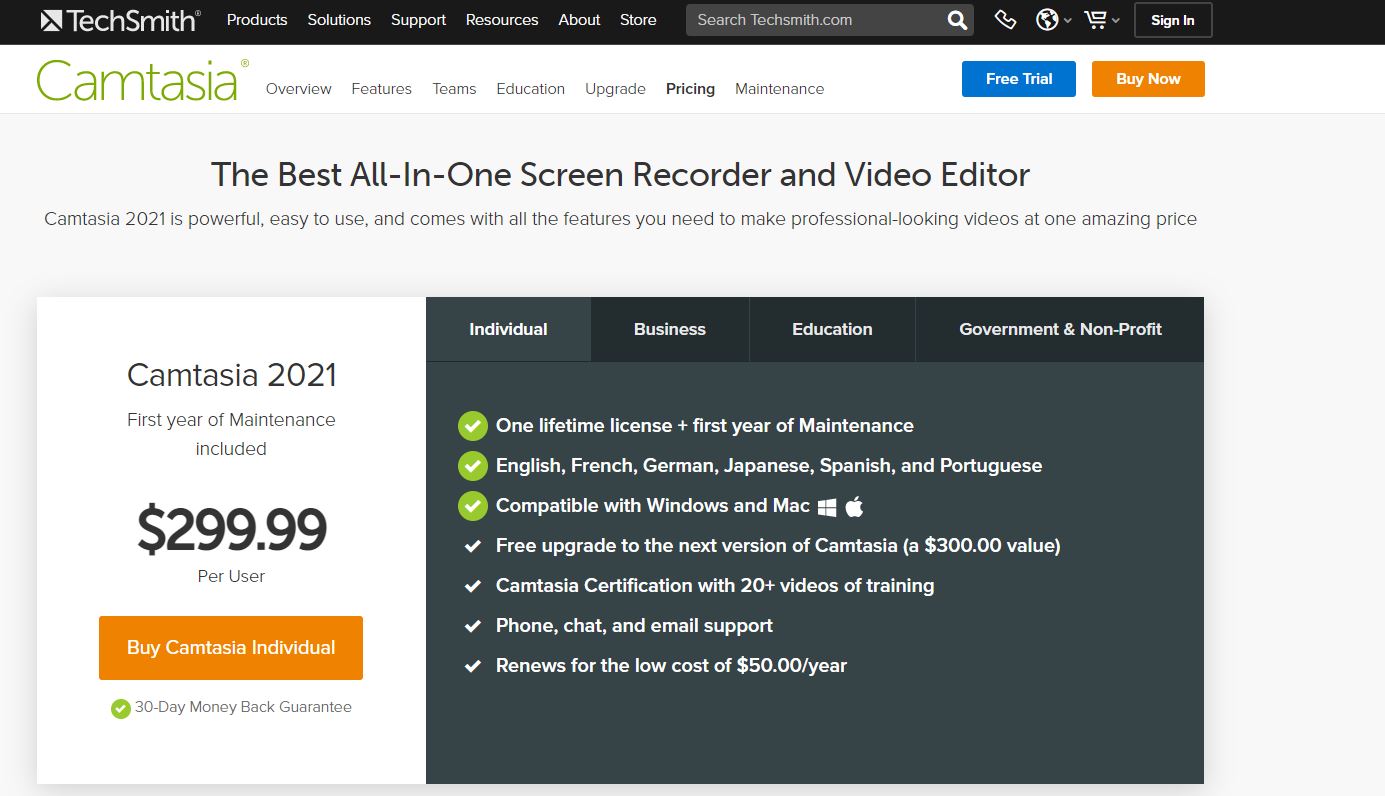This screenshot has height=796, width=1385.
Task: Click the Sign In button
Action: 1173,20
